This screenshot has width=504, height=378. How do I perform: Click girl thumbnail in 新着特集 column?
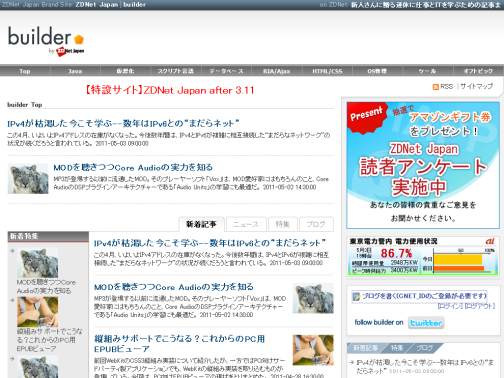(37, 312)
